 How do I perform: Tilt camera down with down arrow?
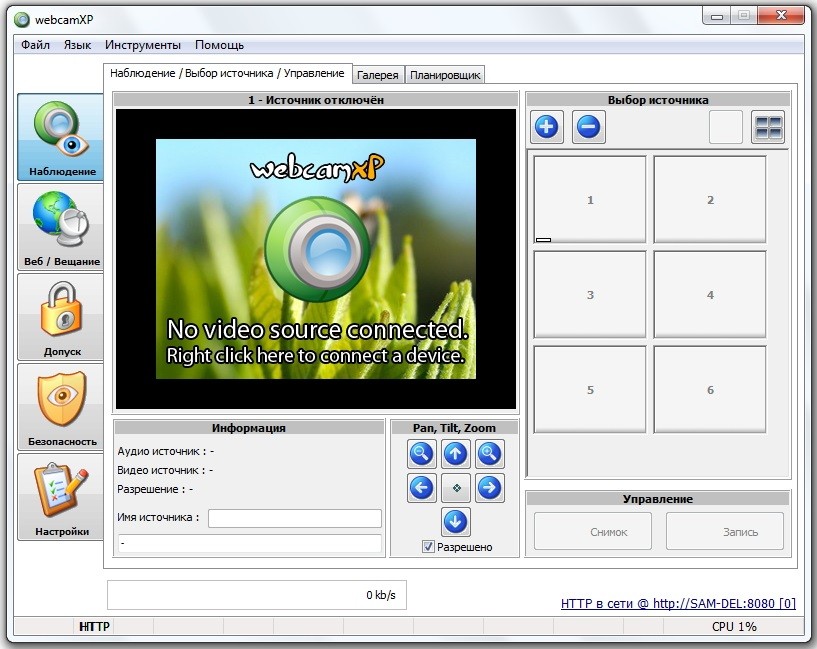[x=456, y=521]
